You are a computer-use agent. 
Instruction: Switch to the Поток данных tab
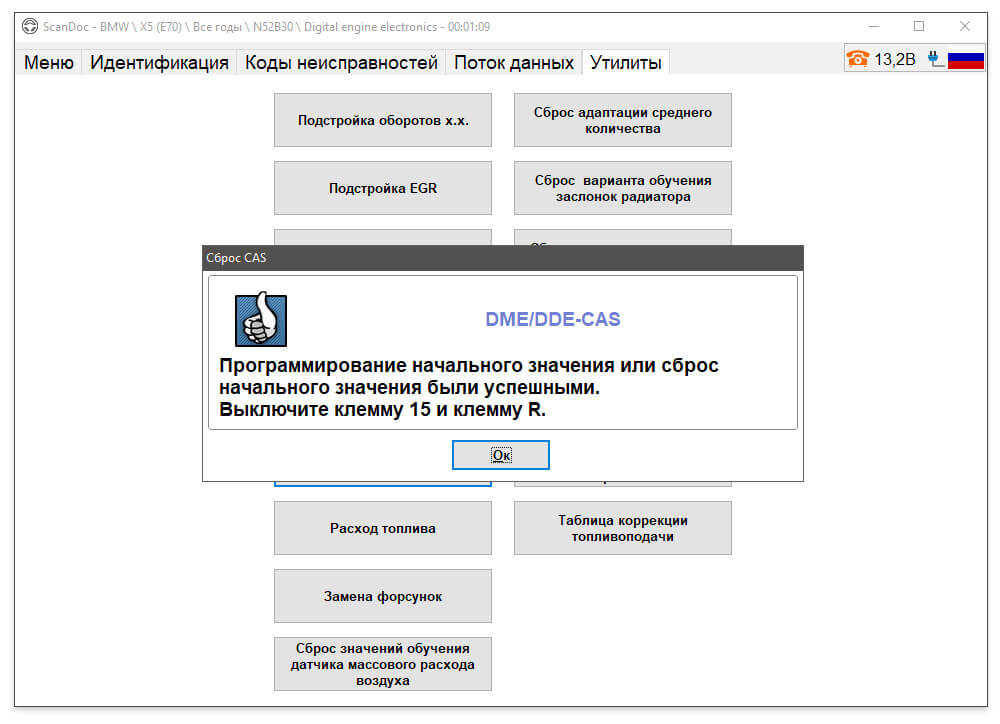click(513, 63)
